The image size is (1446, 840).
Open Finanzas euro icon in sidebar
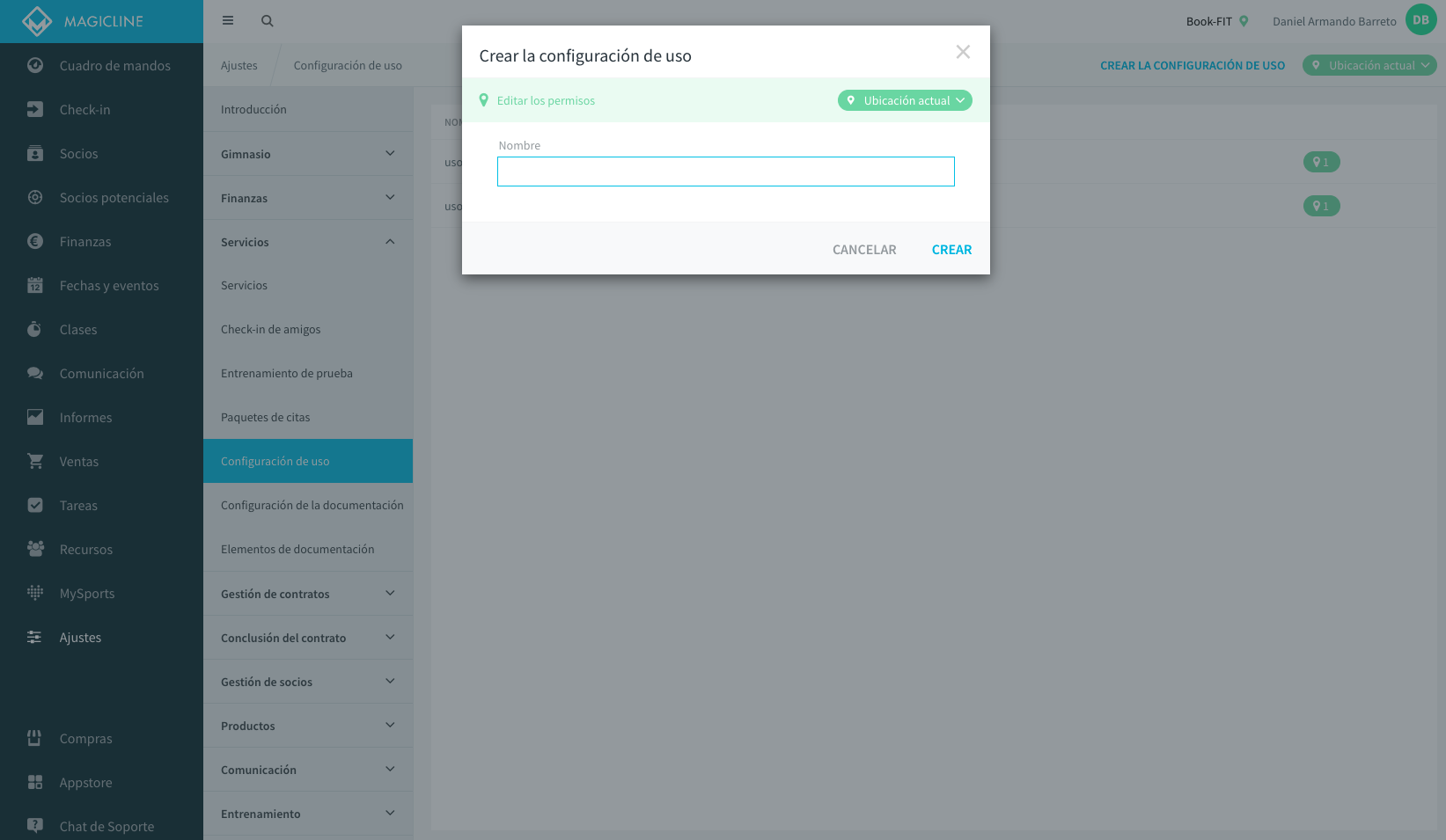coord(35,241)
